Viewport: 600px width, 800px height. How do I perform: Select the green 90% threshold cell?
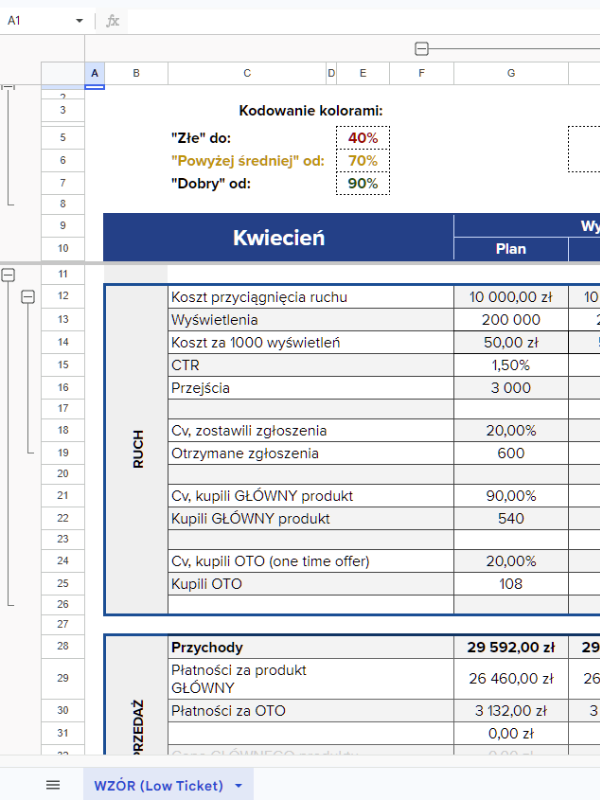point(362,183)
